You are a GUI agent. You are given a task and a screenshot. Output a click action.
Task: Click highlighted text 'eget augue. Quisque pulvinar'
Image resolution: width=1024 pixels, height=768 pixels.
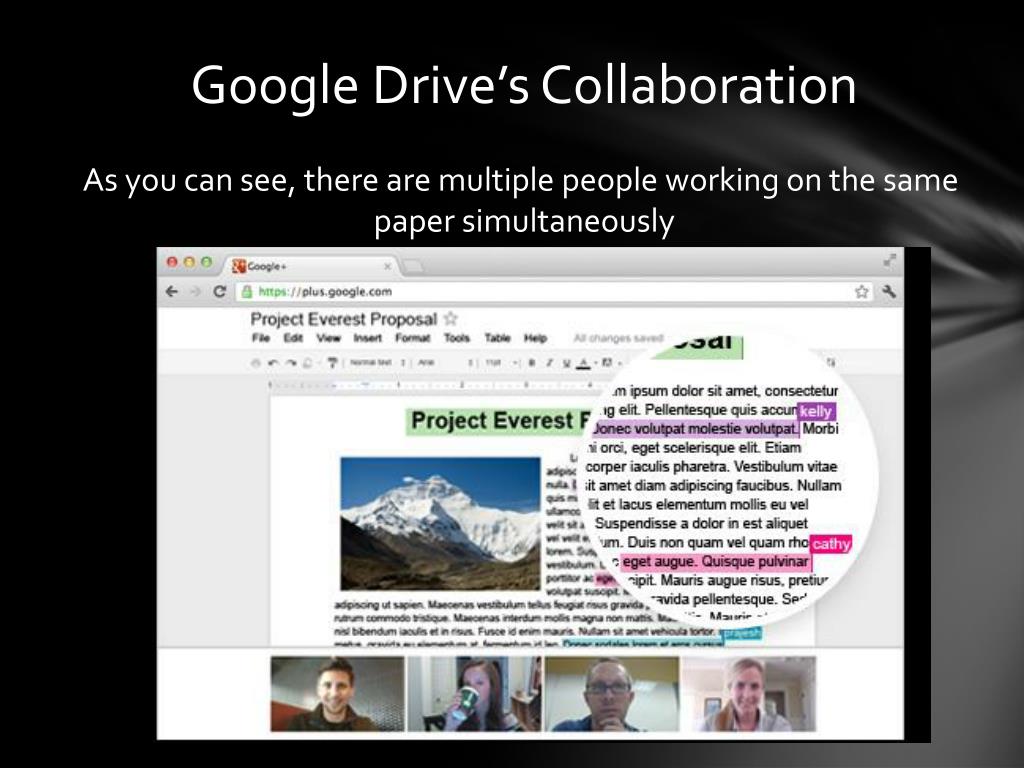click(x=715, y=562)
